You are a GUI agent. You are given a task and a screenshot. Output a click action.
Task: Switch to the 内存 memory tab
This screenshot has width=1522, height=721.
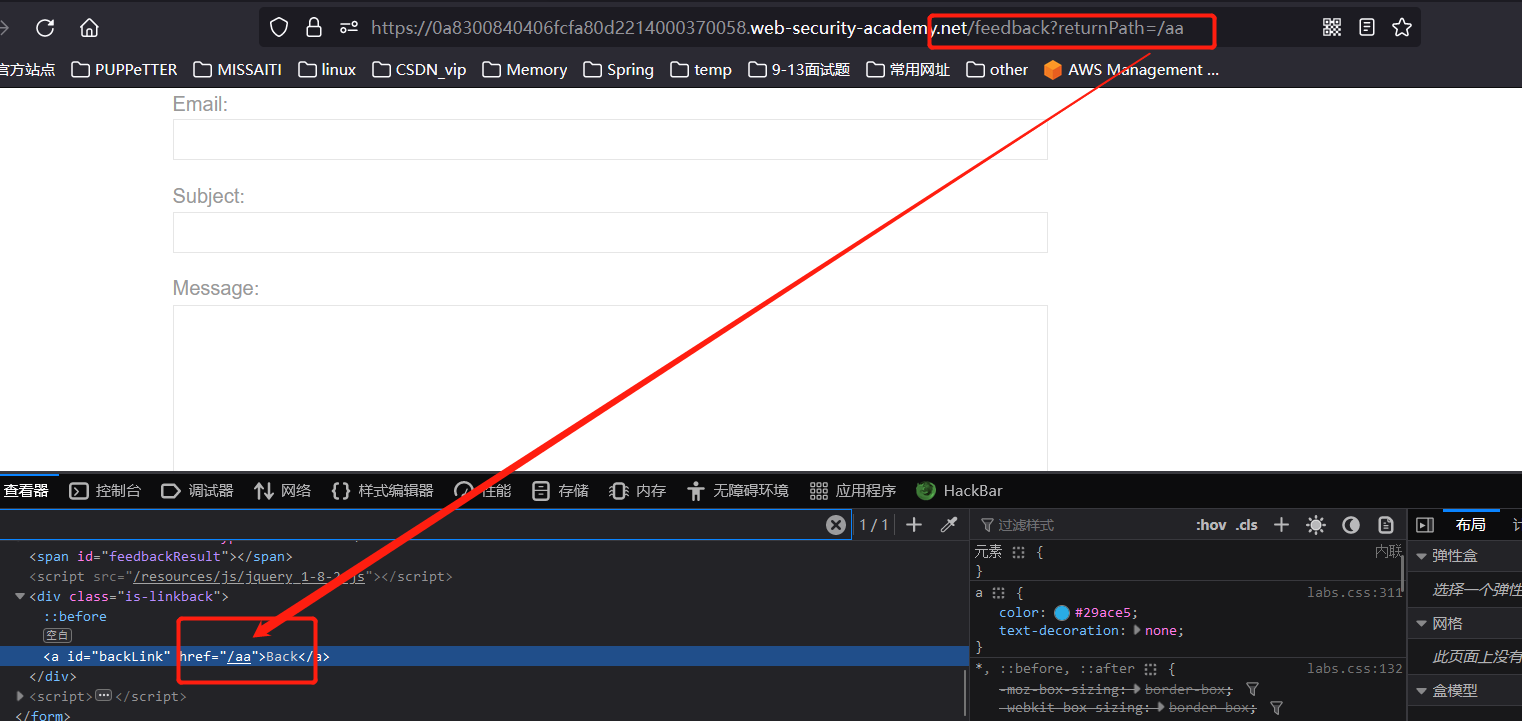[637, 491]
